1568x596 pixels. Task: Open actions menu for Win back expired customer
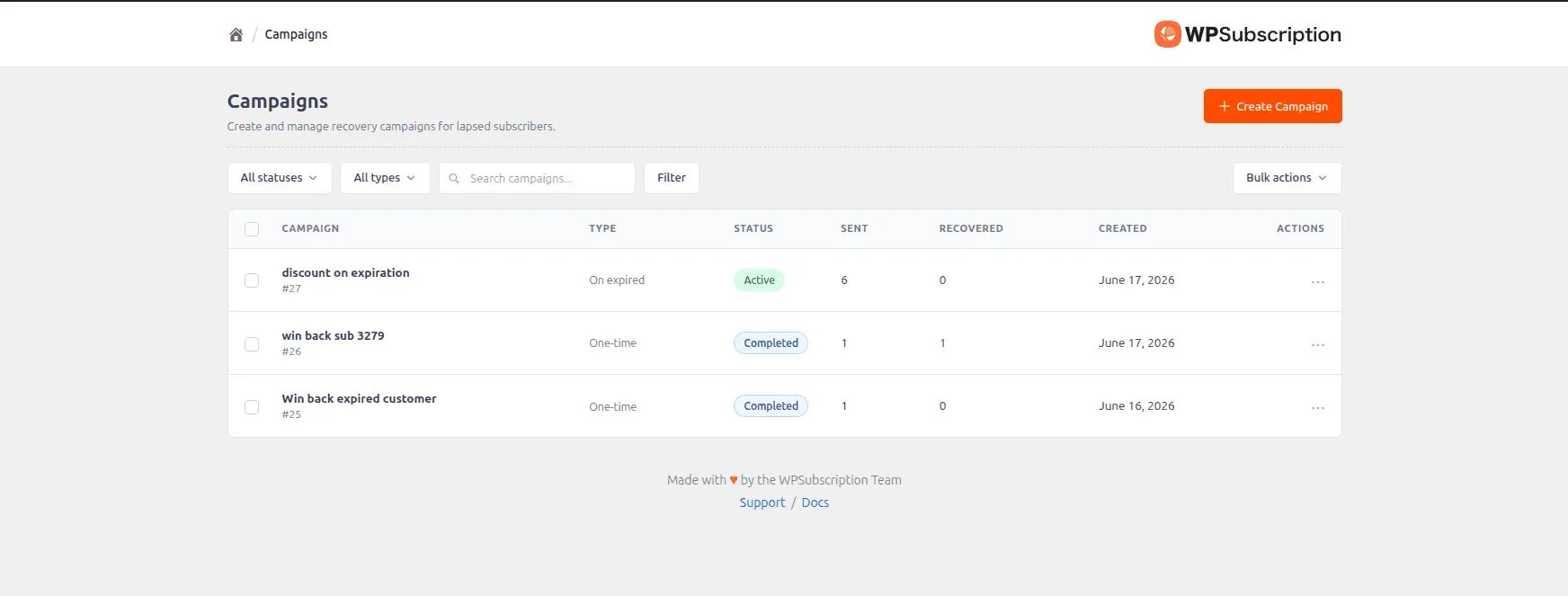point(1317,408)
